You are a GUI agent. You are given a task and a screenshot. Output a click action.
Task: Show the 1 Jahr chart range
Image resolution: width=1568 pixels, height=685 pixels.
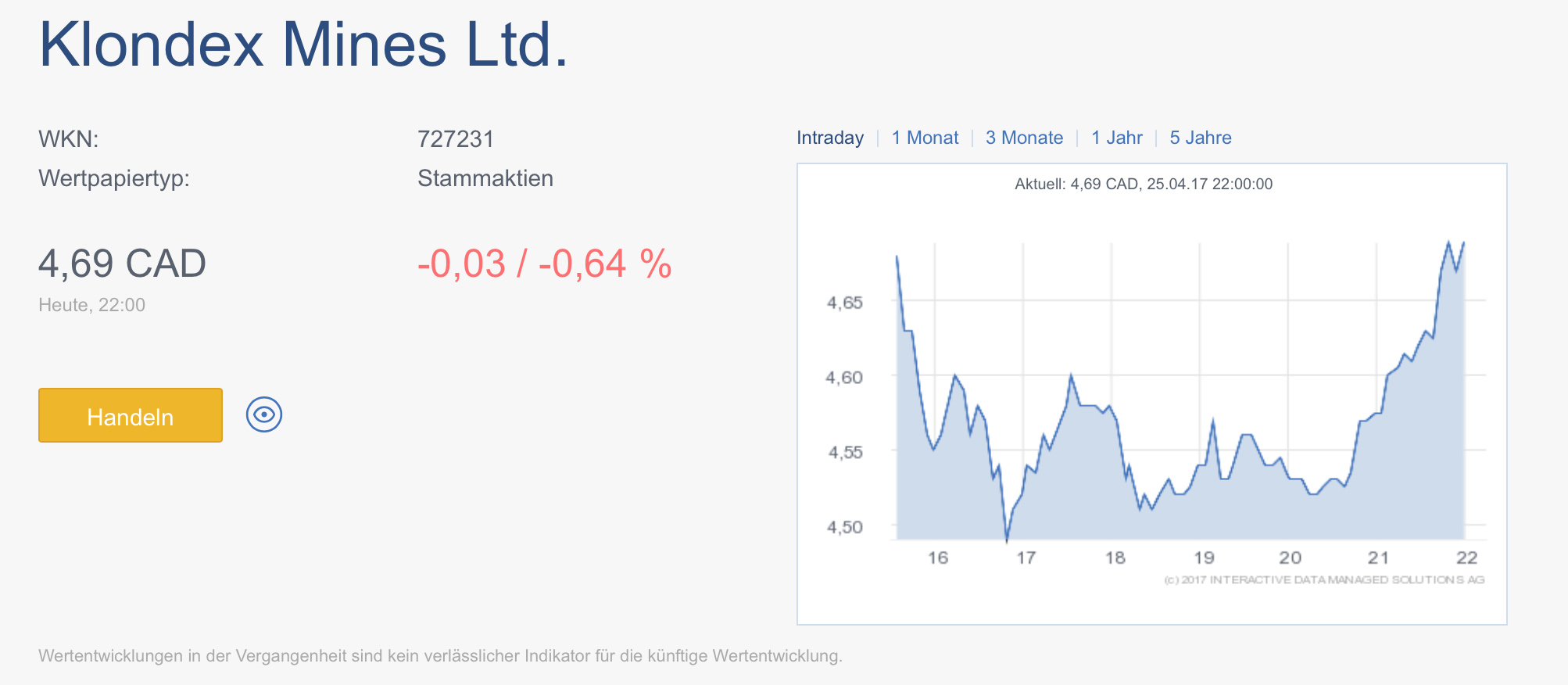pos(1116,138)
